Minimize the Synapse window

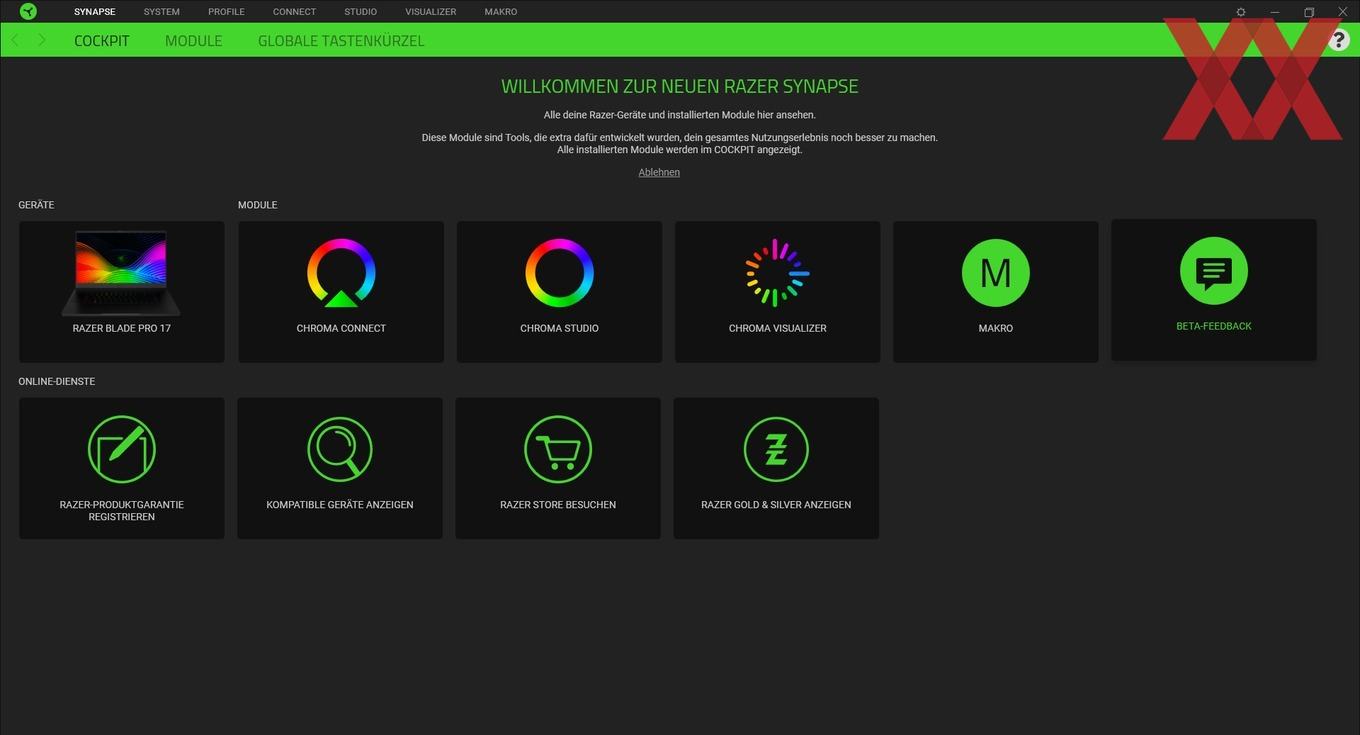point(1275,12)
